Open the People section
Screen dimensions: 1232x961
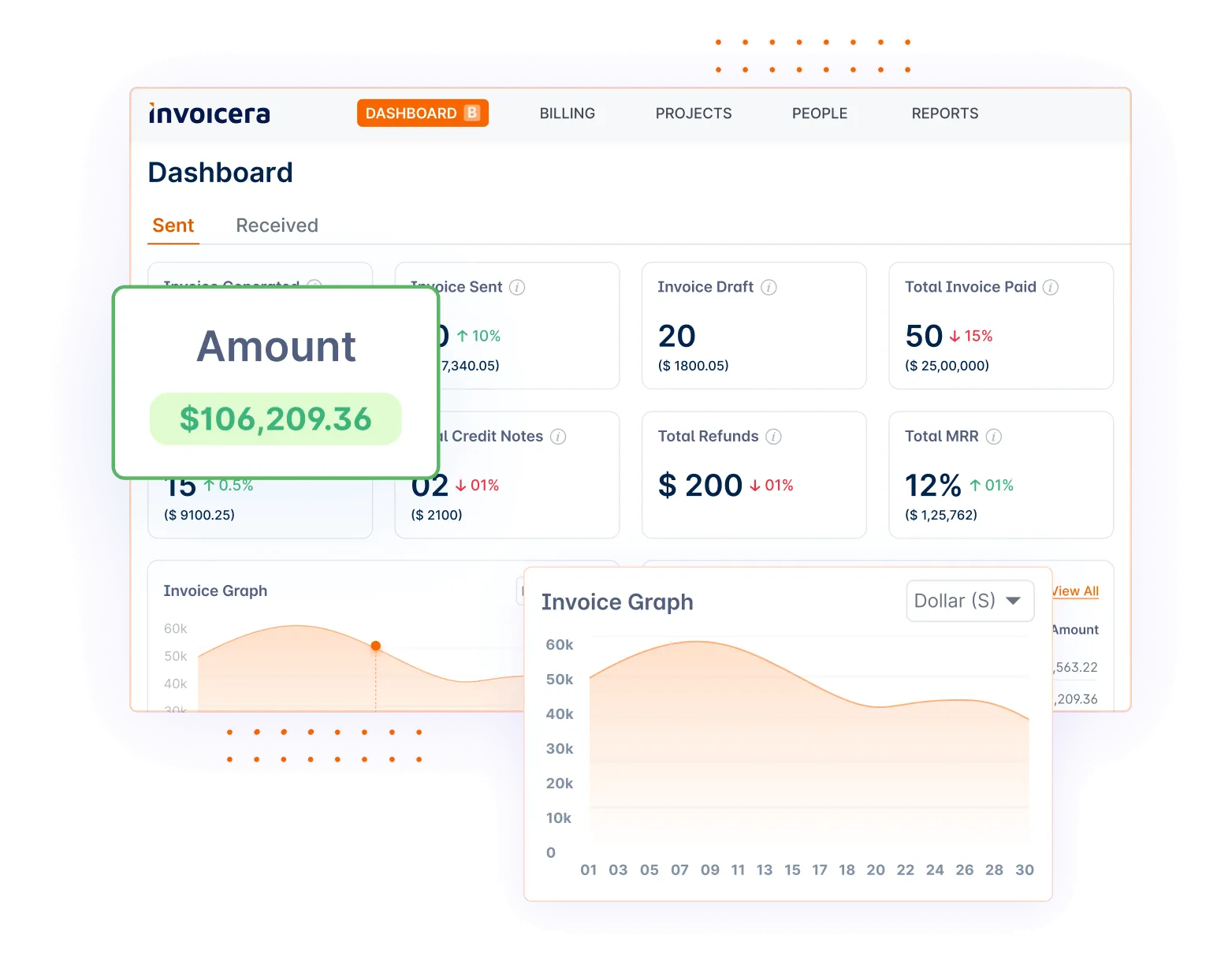(820, 113)
